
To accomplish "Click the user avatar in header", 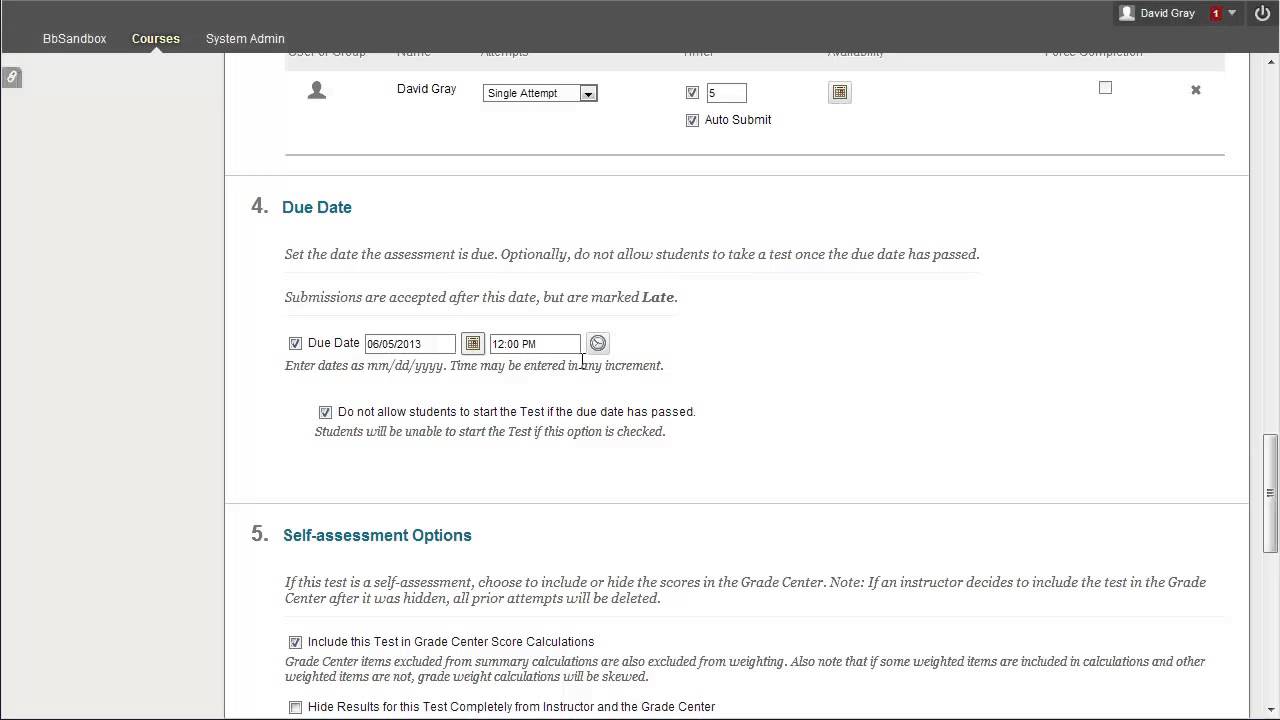I will [1127, 13].
